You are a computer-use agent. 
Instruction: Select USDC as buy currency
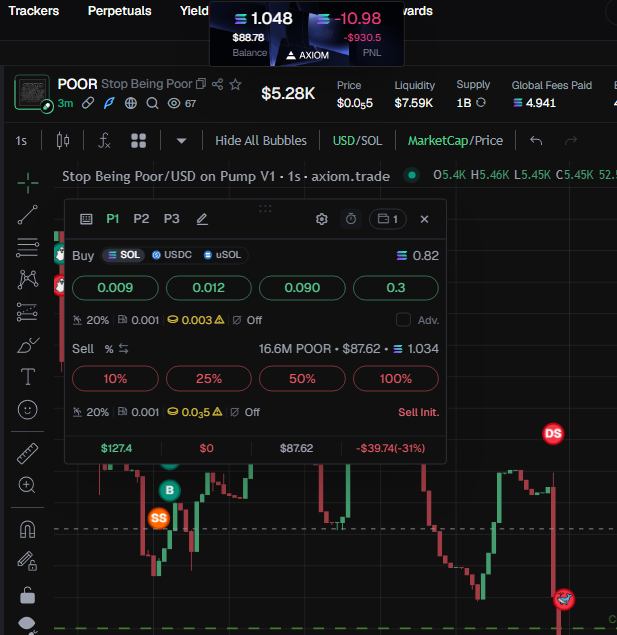(x=172, y=255)
